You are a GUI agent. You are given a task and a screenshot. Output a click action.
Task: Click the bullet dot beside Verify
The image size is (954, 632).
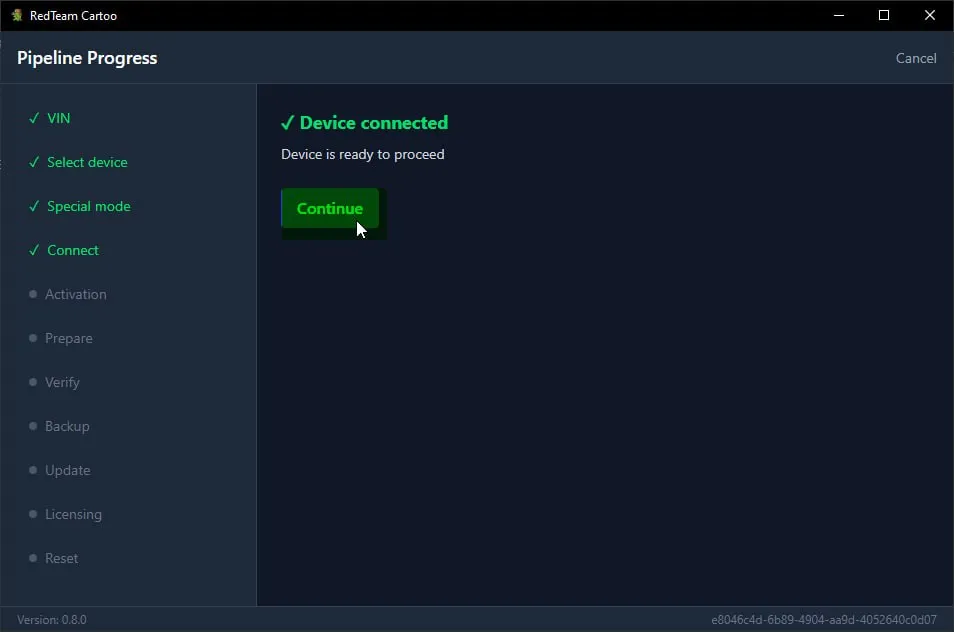33,382
